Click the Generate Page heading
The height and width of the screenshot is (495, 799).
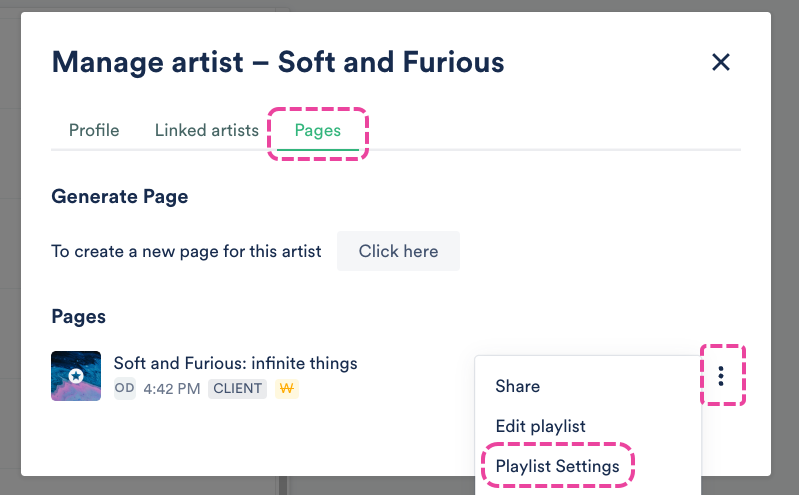pyautogui.click(x=120, y=197)
